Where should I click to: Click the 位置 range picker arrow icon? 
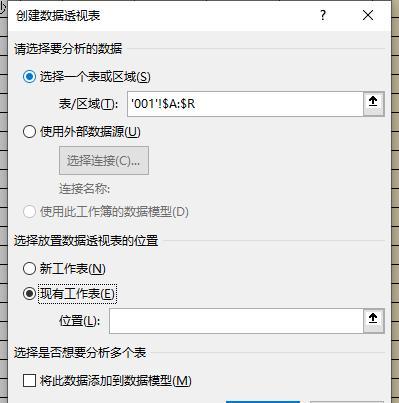tap(373, 321)
